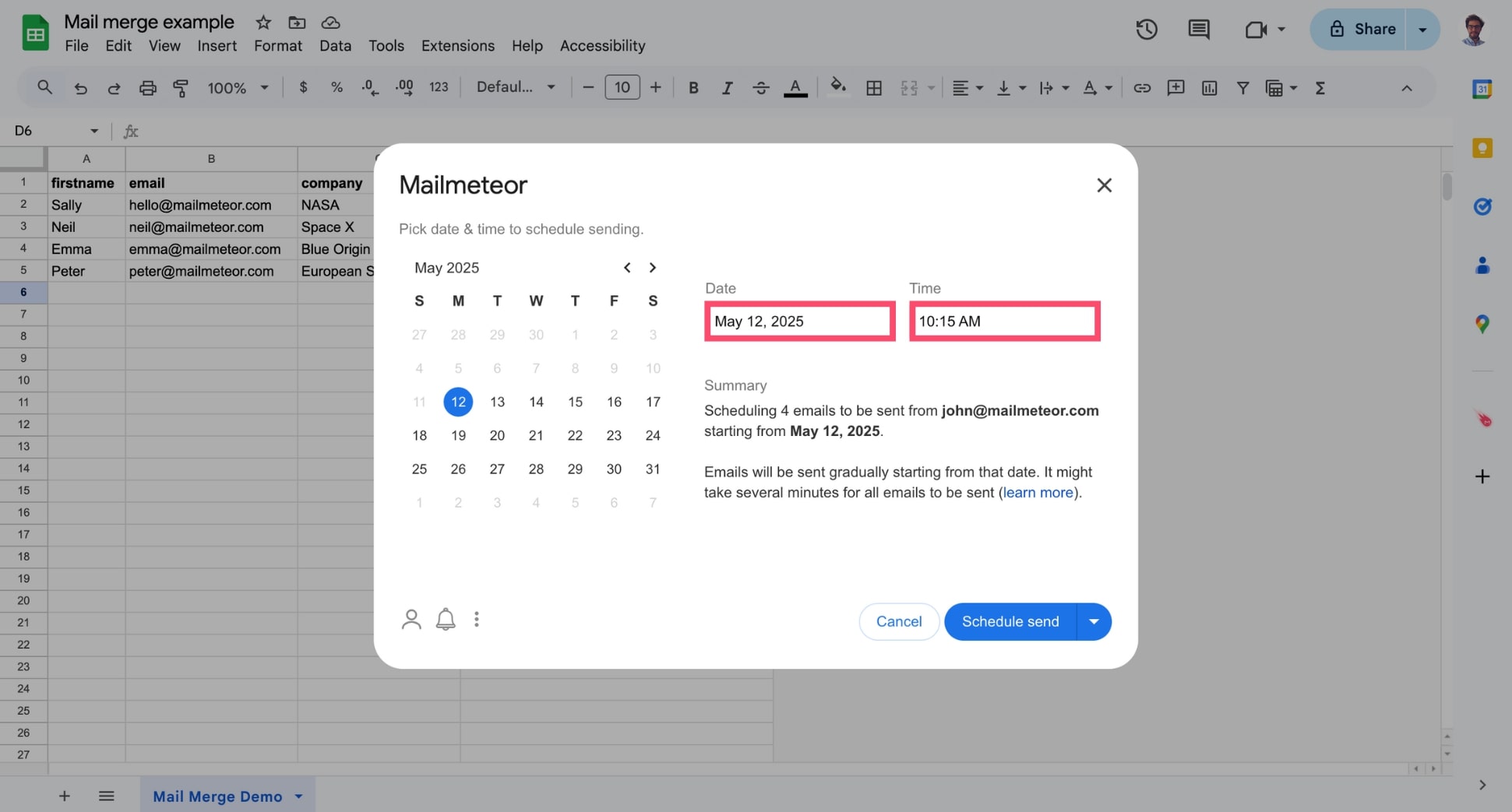Open the fill color bucket
This screenshot has width=1512, height=812.
pos(838,86)
